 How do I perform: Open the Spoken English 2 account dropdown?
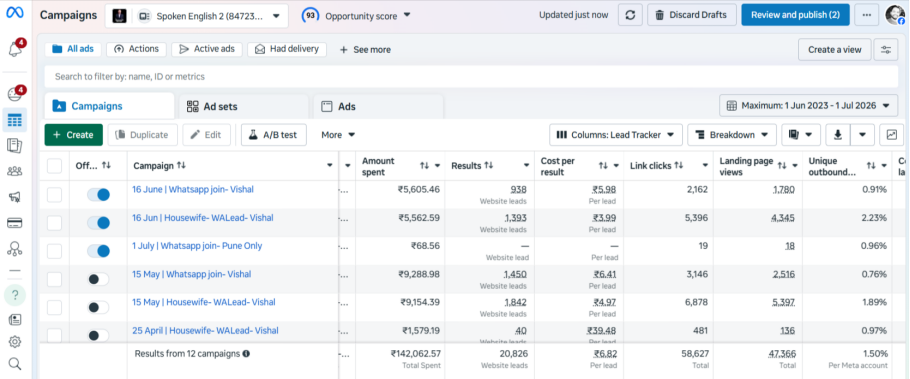pos(197,16)
